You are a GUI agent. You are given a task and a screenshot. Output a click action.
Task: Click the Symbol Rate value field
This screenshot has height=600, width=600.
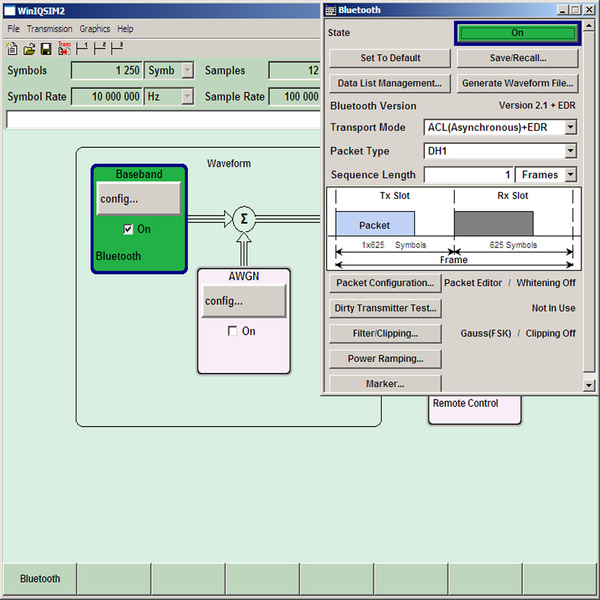tap(106, 96)
